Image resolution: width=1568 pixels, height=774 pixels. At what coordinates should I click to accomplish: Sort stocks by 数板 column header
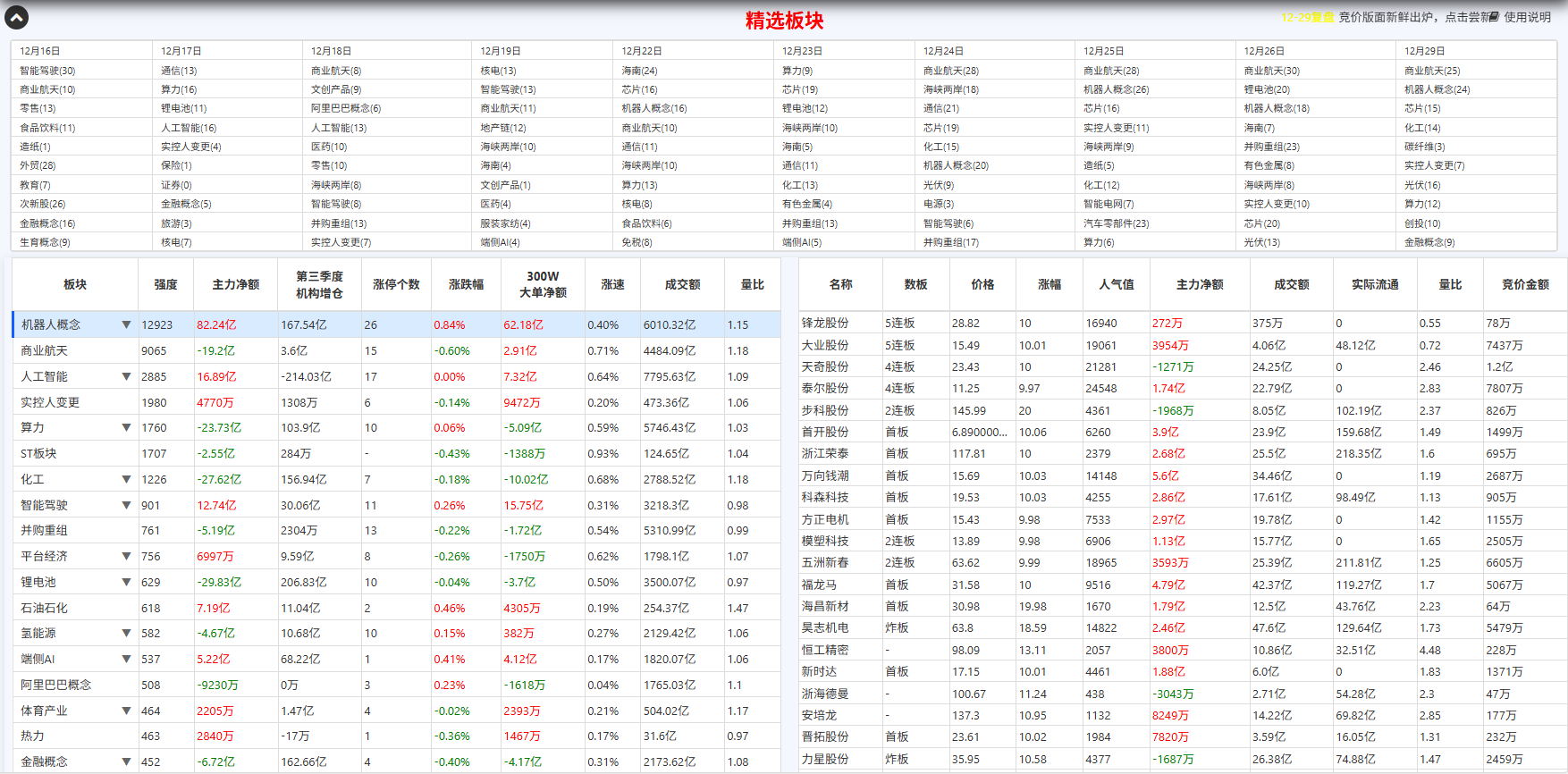click(915, 284)
